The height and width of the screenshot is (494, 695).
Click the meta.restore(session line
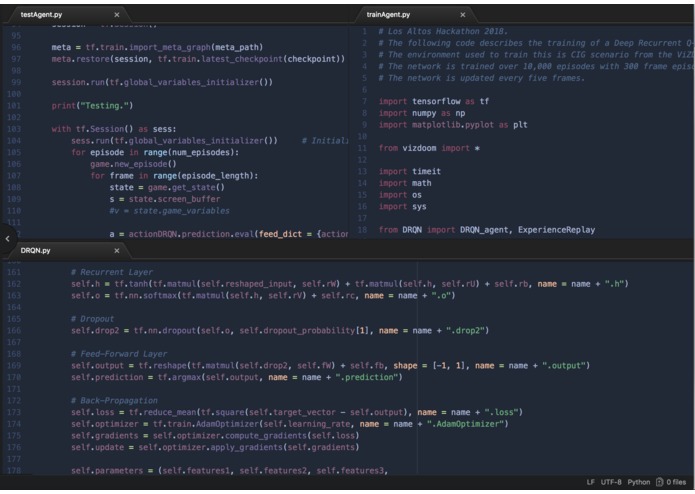click(x=198, y=59)
